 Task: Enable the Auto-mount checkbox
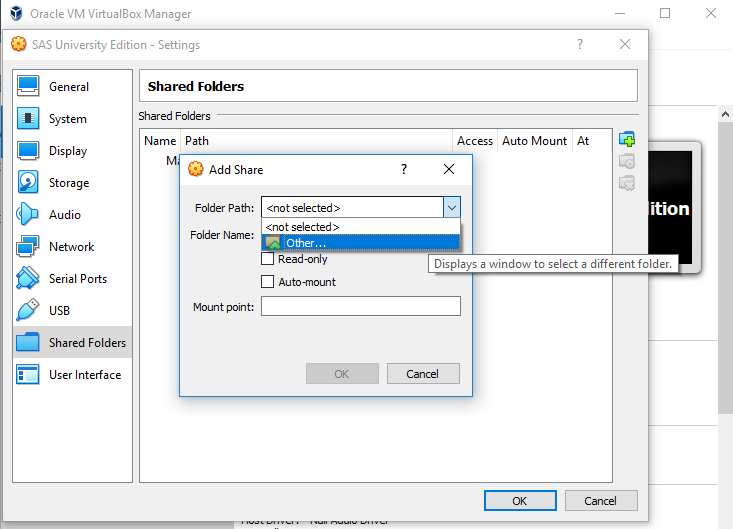coord(267,281)
